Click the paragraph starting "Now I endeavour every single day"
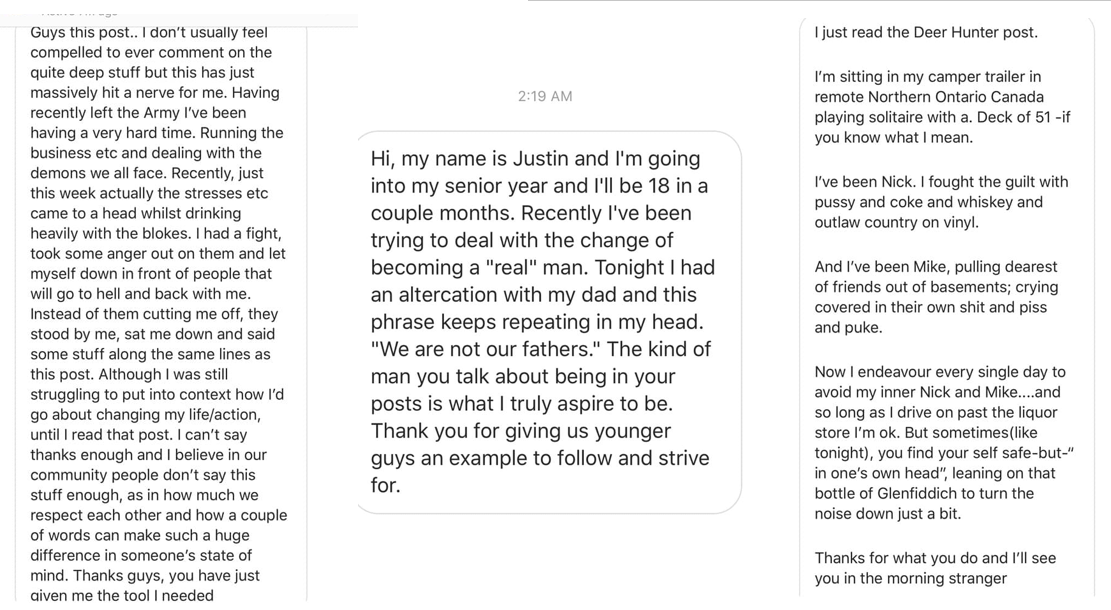This screenshot has width=1111, height=610. point(943,442)
